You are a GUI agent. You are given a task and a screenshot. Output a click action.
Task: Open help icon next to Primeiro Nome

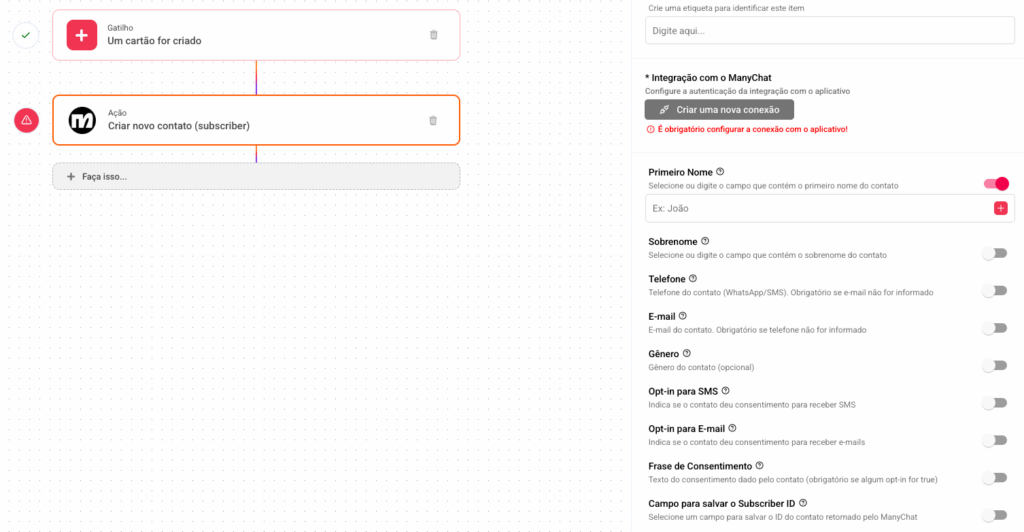(x=720, y=172)
